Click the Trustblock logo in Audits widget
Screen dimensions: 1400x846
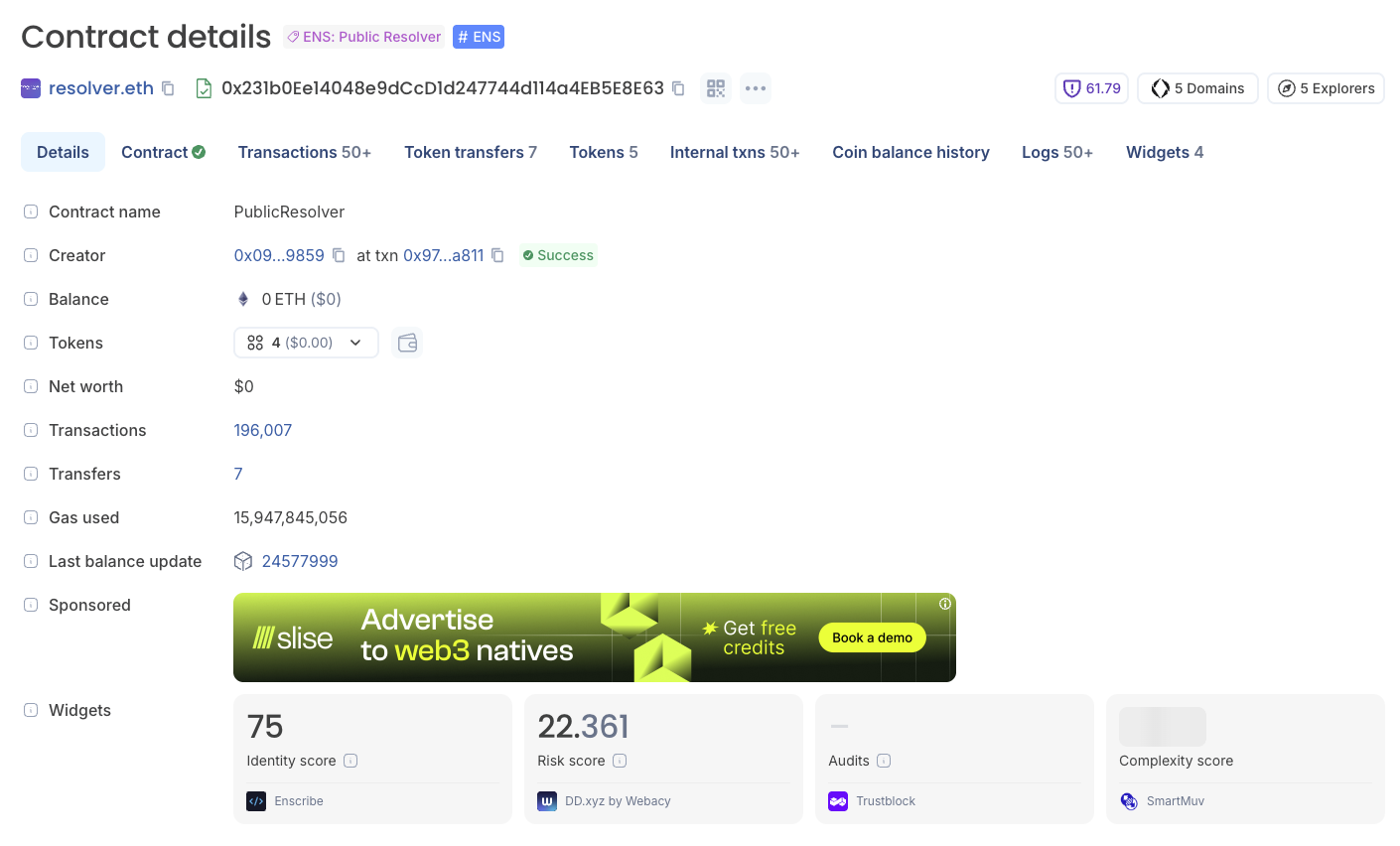pyautogui.click(x=839, y=800)
